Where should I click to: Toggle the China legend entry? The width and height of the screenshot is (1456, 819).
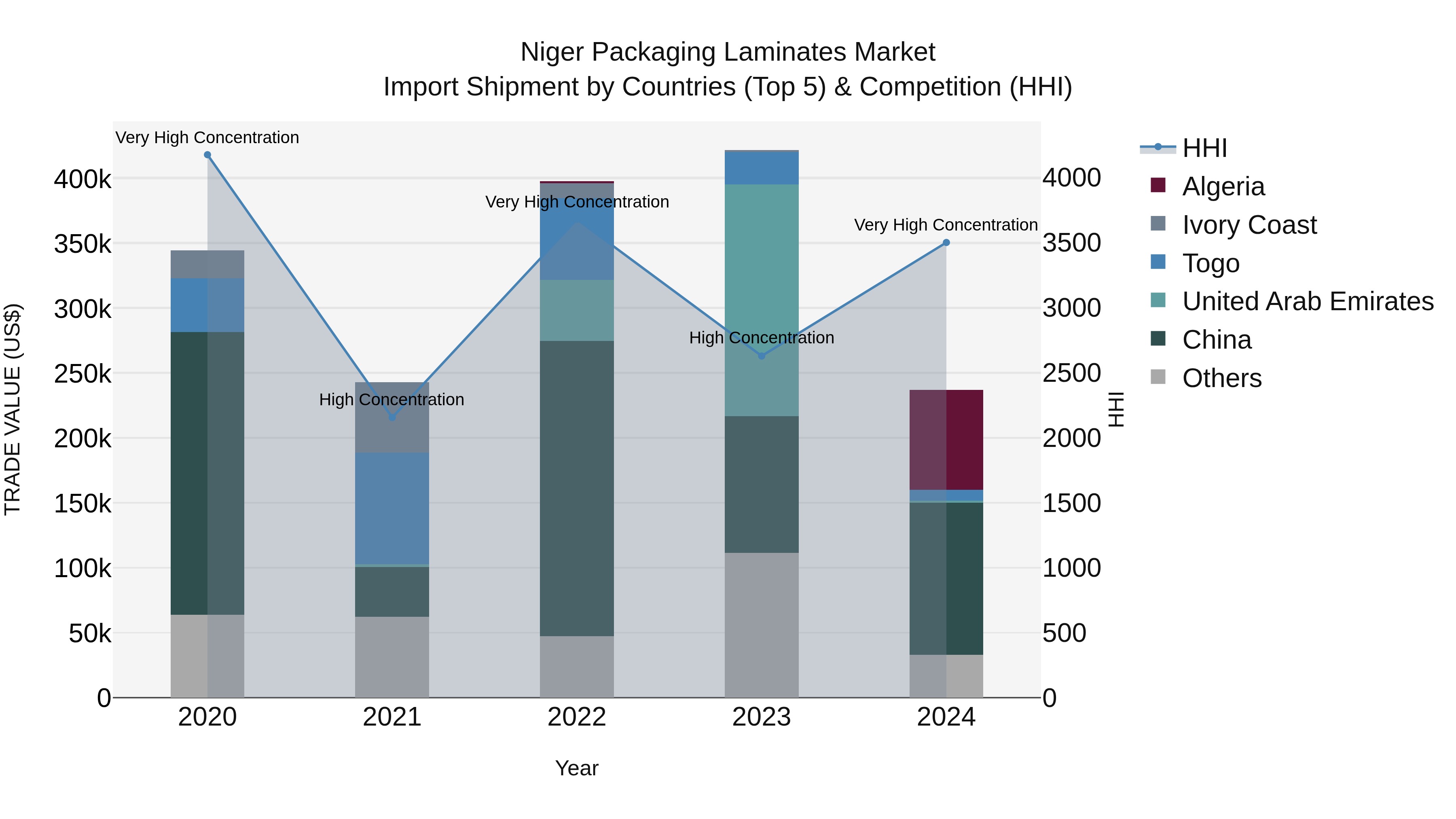coord(1200,340)
